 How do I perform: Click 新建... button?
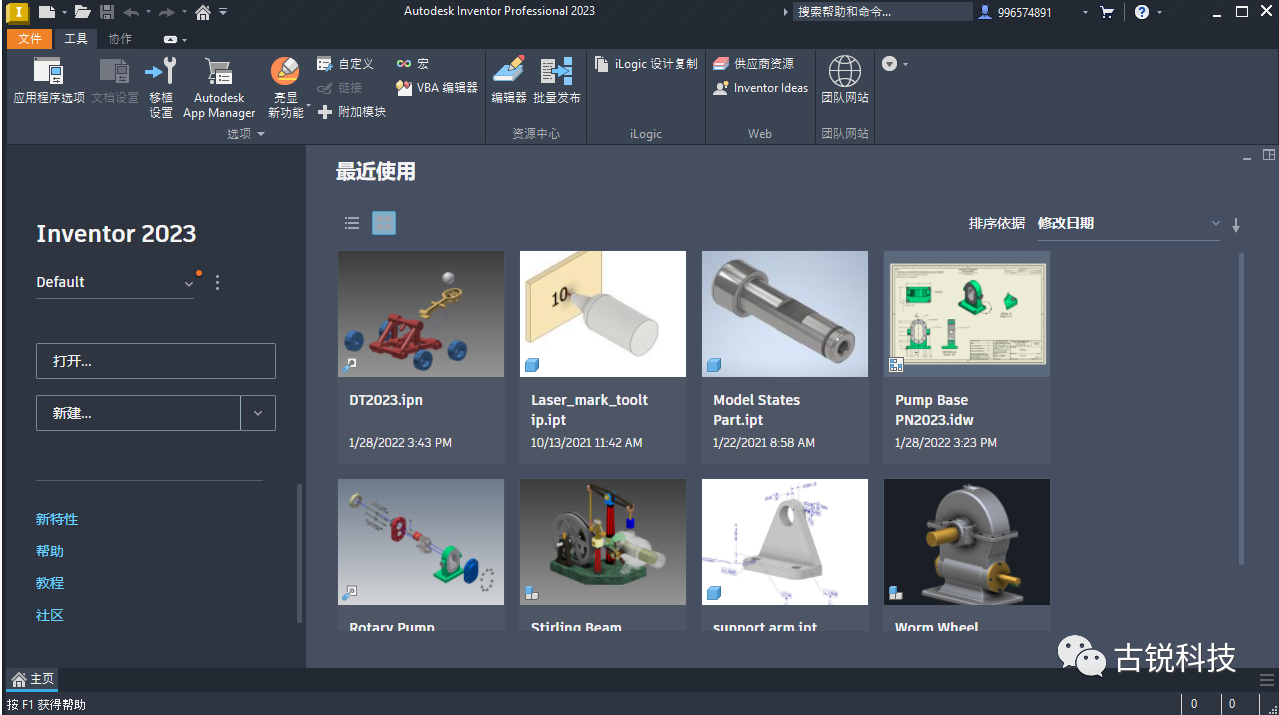pyautogui.click(x=138, y=413)
